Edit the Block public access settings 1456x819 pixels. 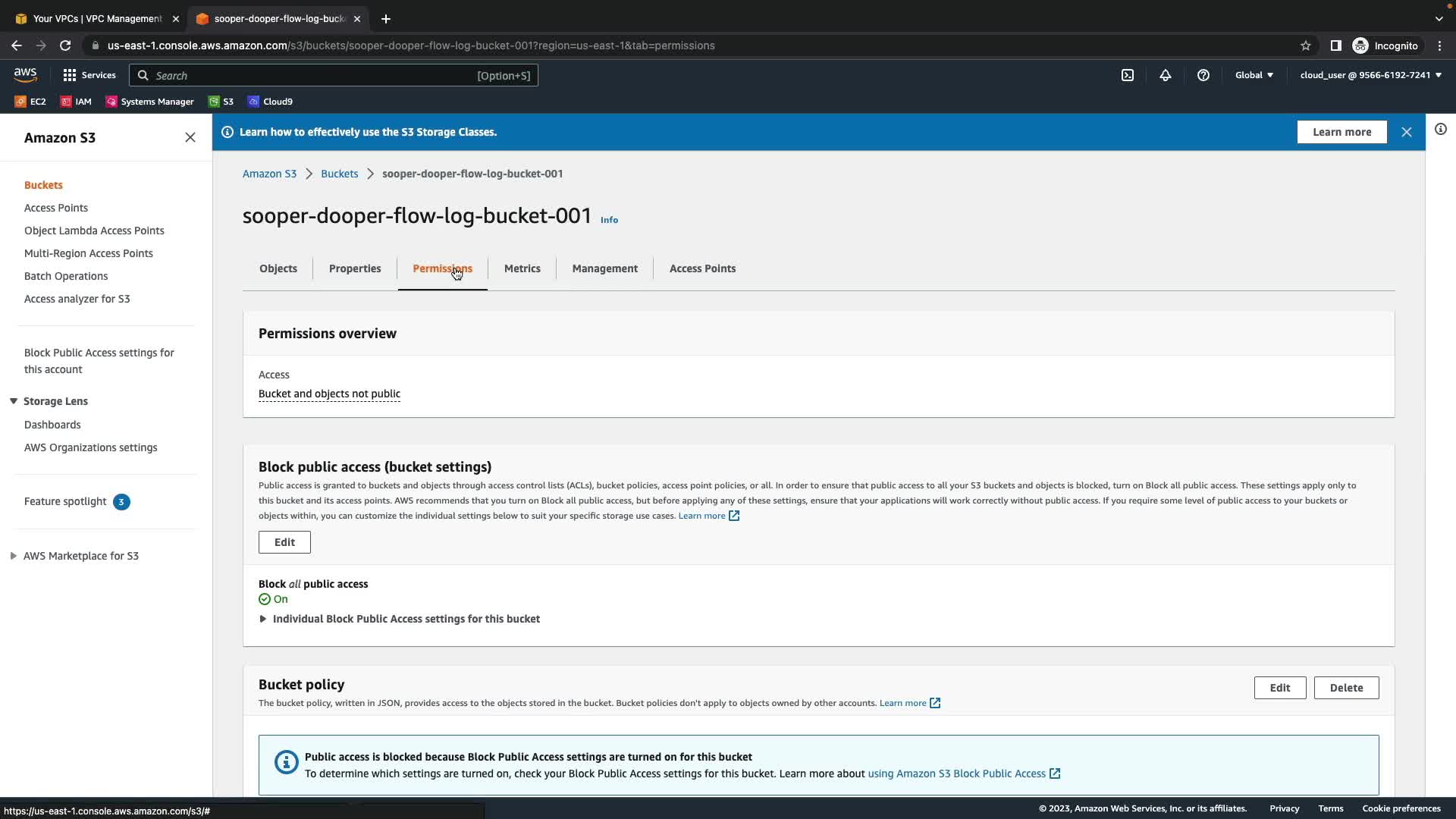[x=284, y=542]
